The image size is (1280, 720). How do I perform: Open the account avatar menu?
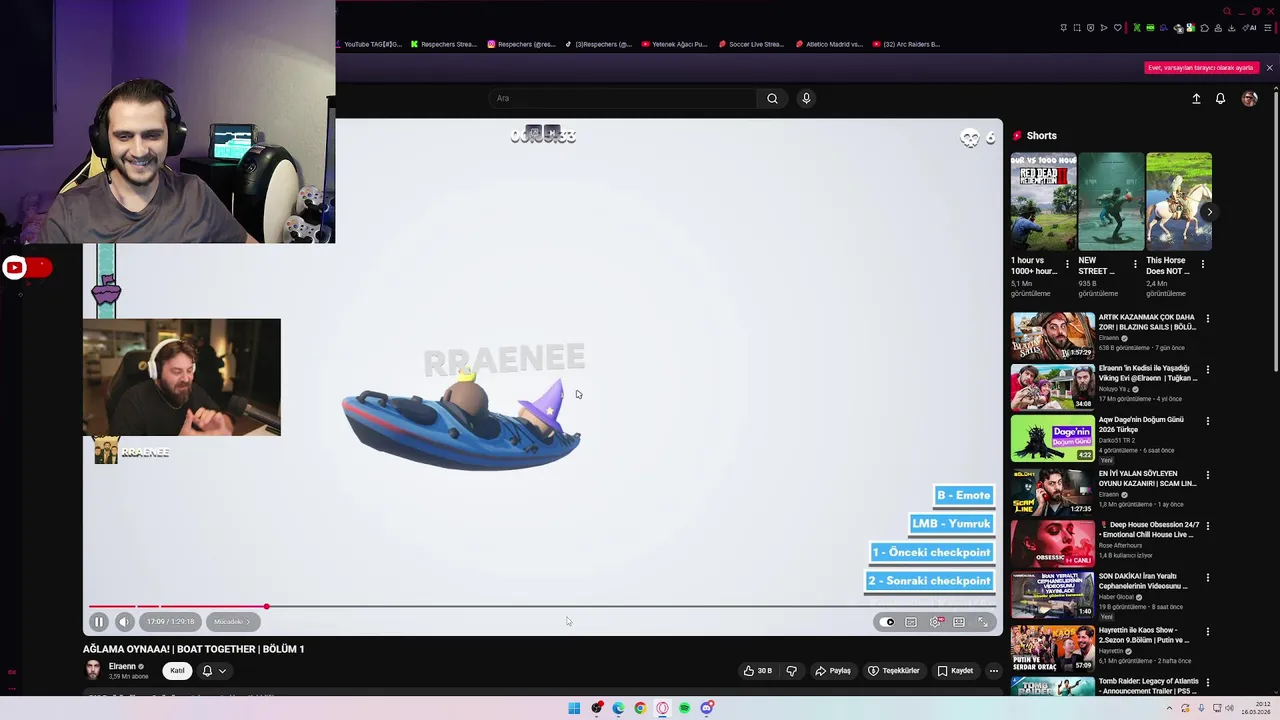[1249, 98]
